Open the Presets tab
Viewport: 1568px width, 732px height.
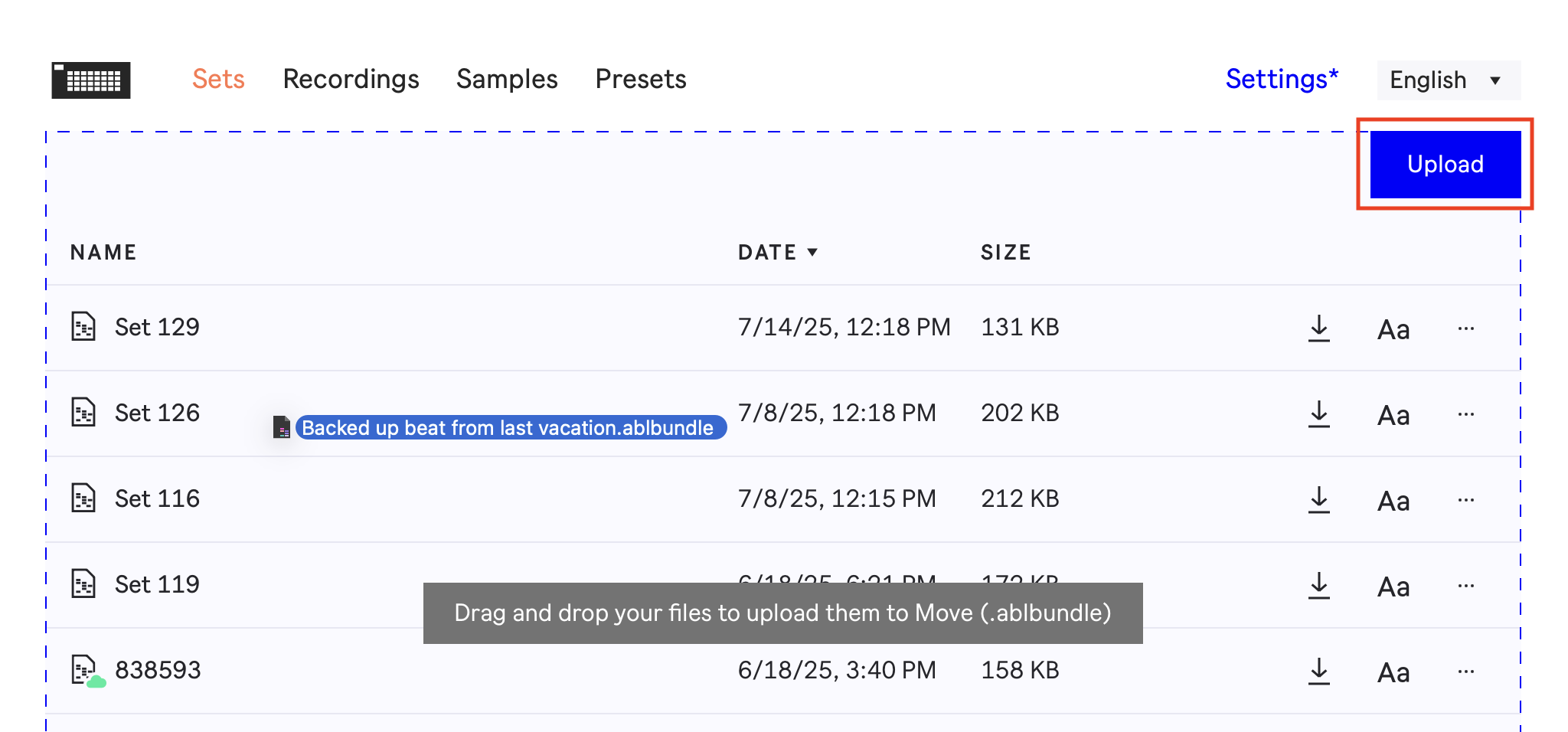coord(641,80)
